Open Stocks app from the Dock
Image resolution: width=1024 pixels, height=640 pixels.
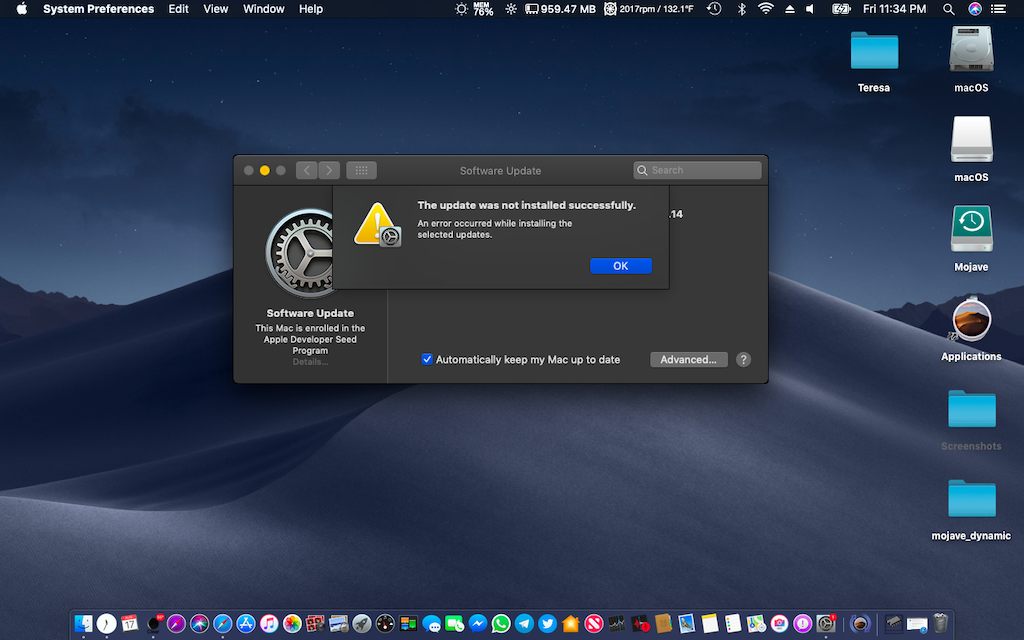(616, 624)
